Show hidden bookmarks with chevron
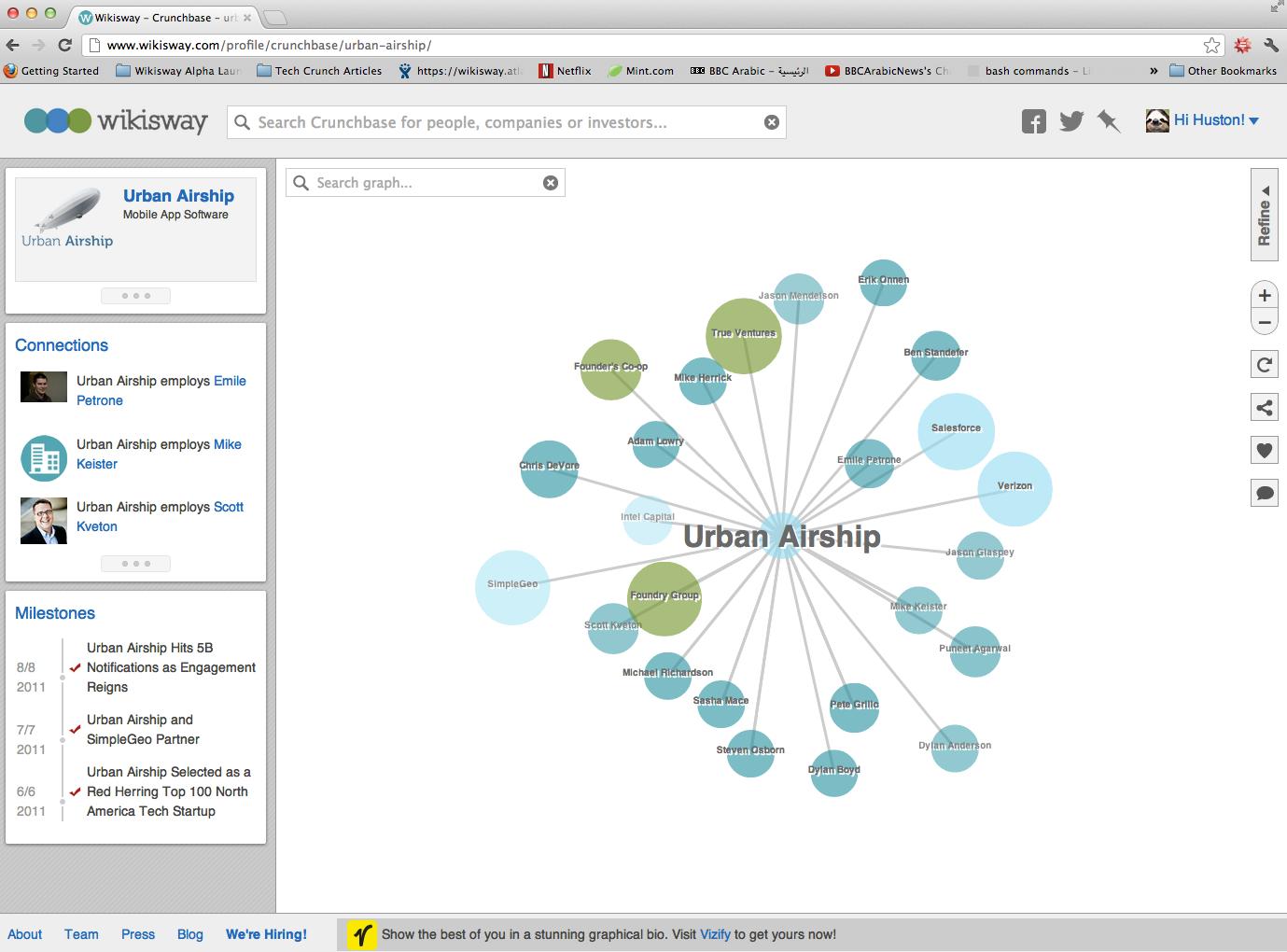The image size is (1287, 952). click(x=1154, y=71)
